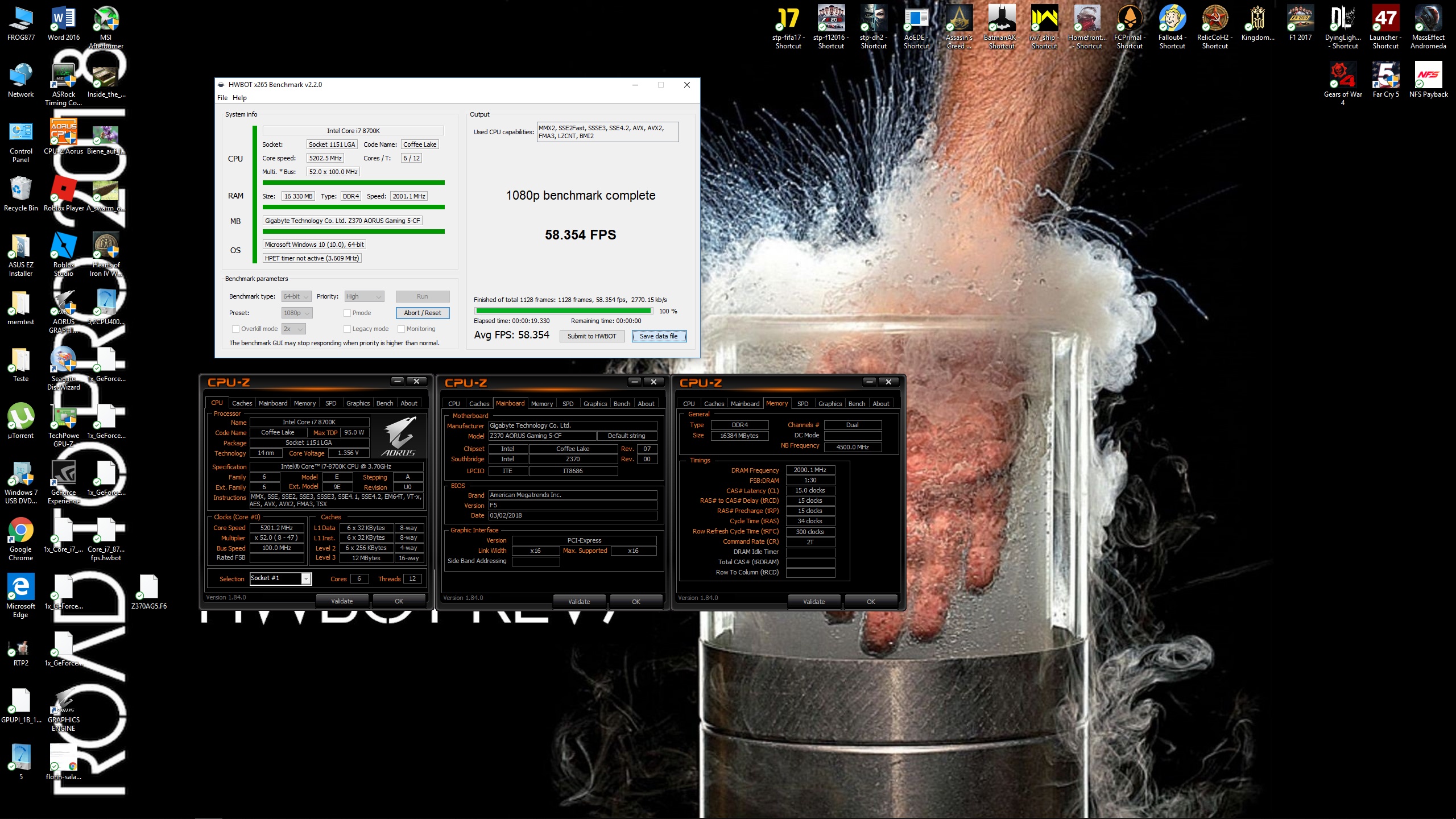Enable the Legacy mode checkbox
The width and height of the screenshot is (1456, 819).
[347, 329]
